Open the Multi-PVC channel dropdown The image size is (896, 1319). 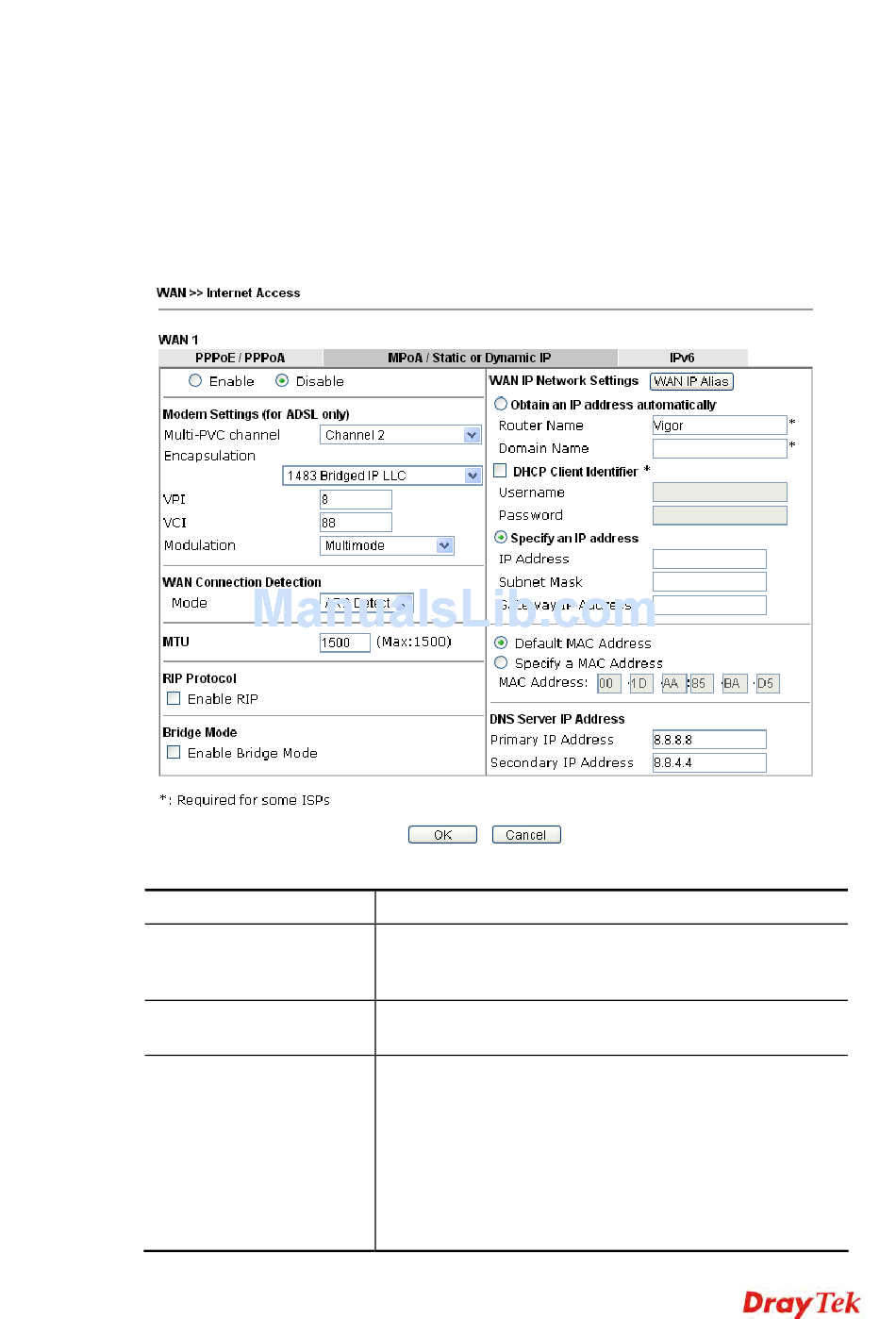pos(401,435)
